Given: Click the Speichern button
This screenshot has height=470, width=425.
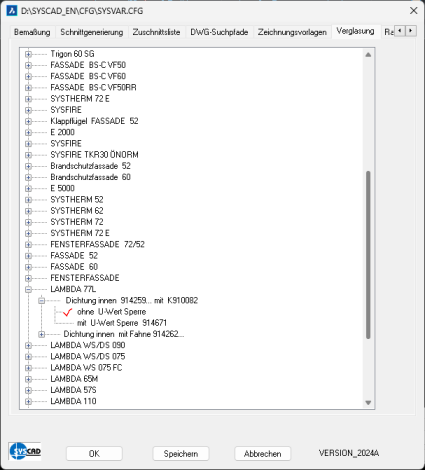Looking at the screenshot, I should 181,454.
